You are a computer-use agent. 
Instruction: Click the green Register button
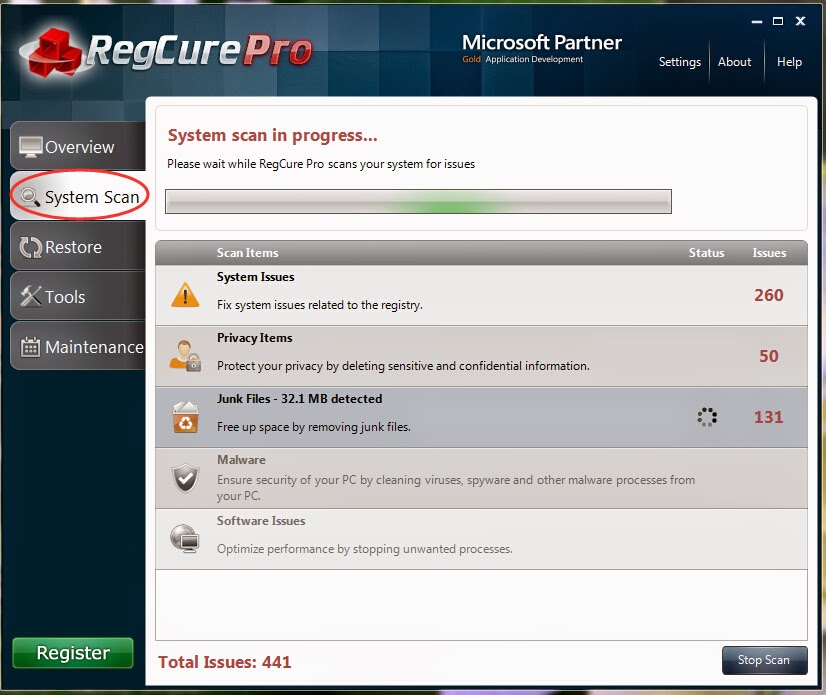click(x=73, y=653)
